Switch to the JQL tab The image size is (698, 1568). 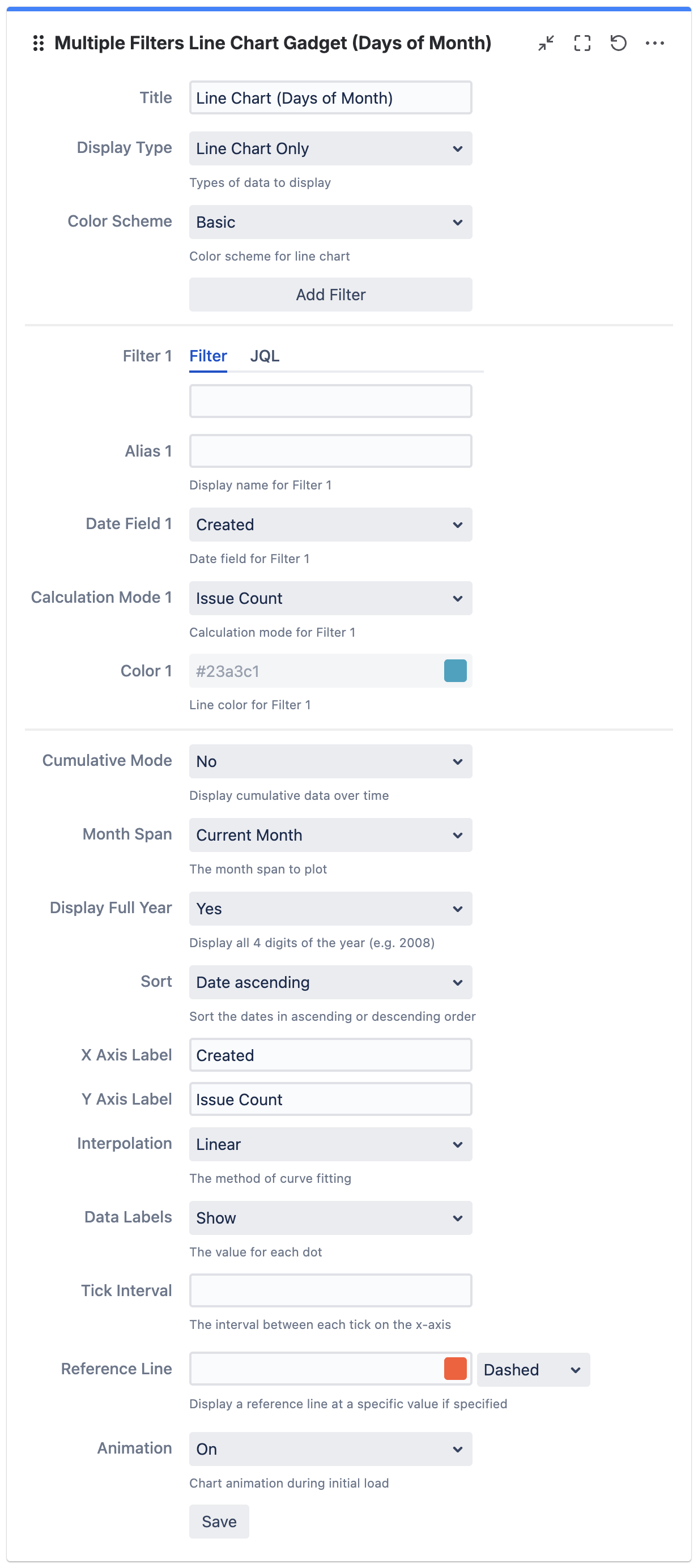click(x=265, y=356)
